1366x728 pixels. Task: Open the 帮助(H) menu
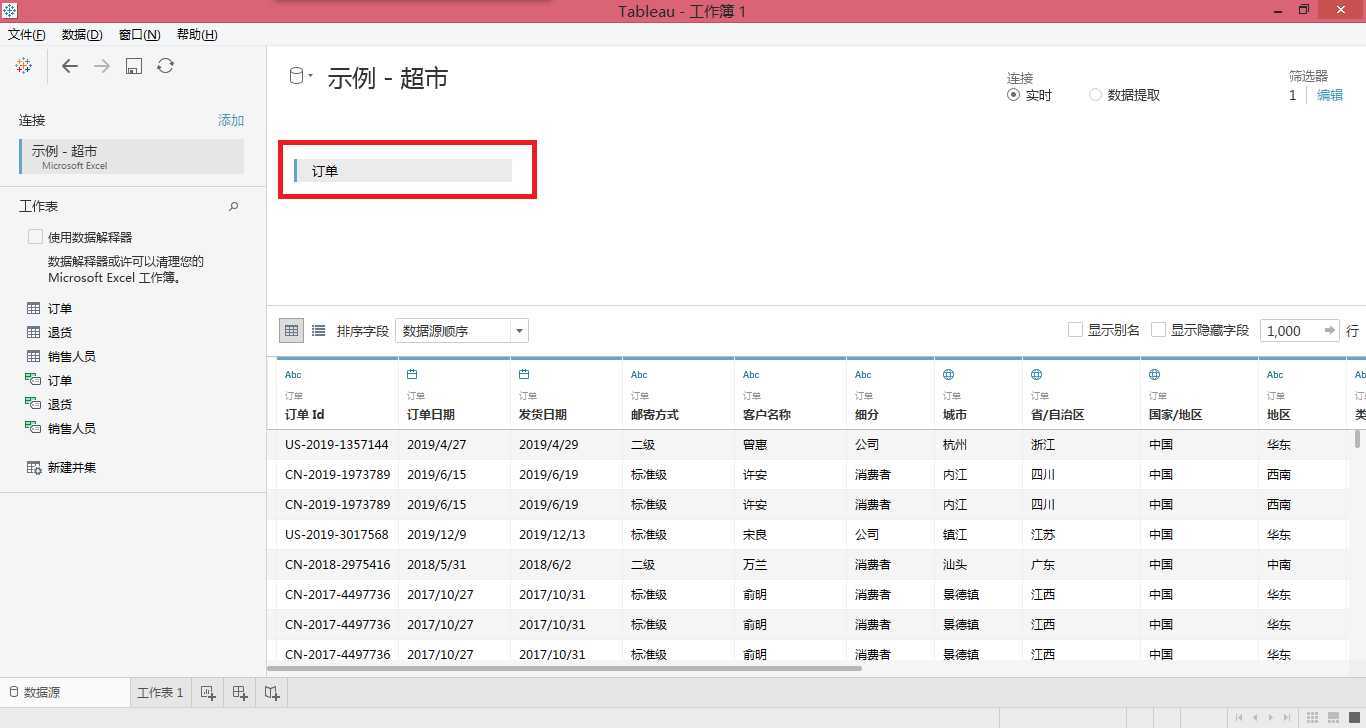197,34
